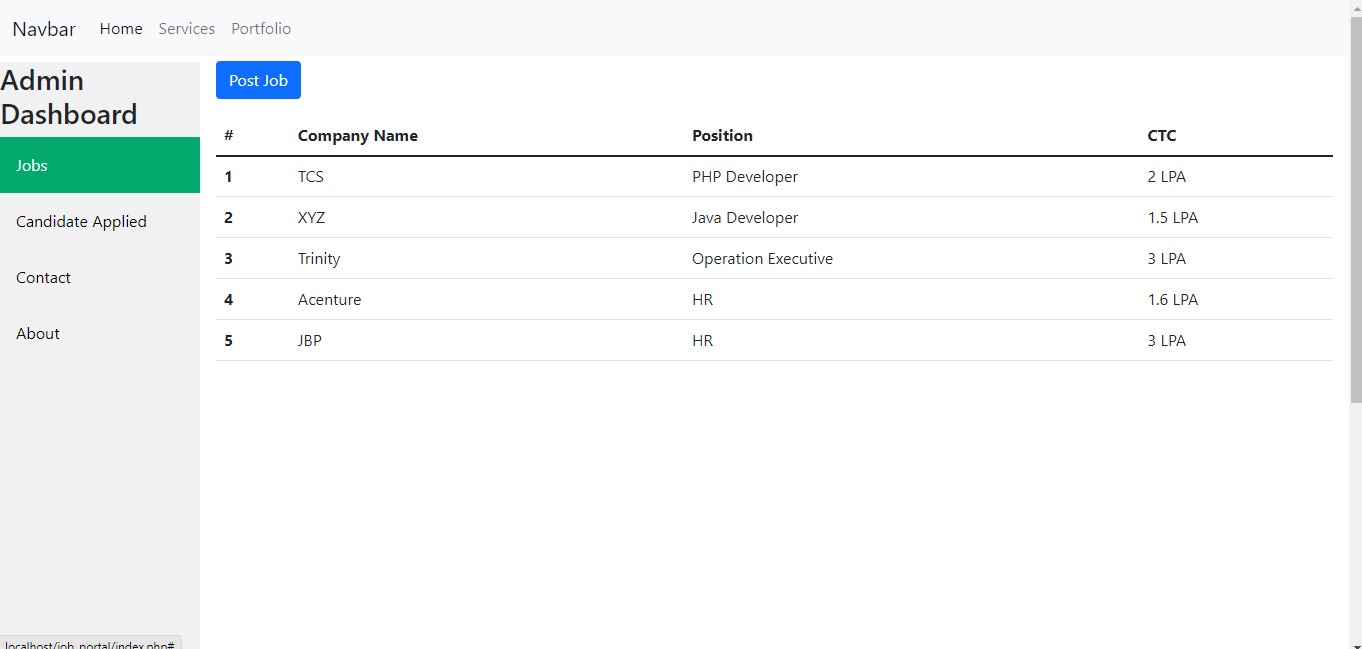Open About in the sidebar
1362x649 pixels.
tap(100, 333)
